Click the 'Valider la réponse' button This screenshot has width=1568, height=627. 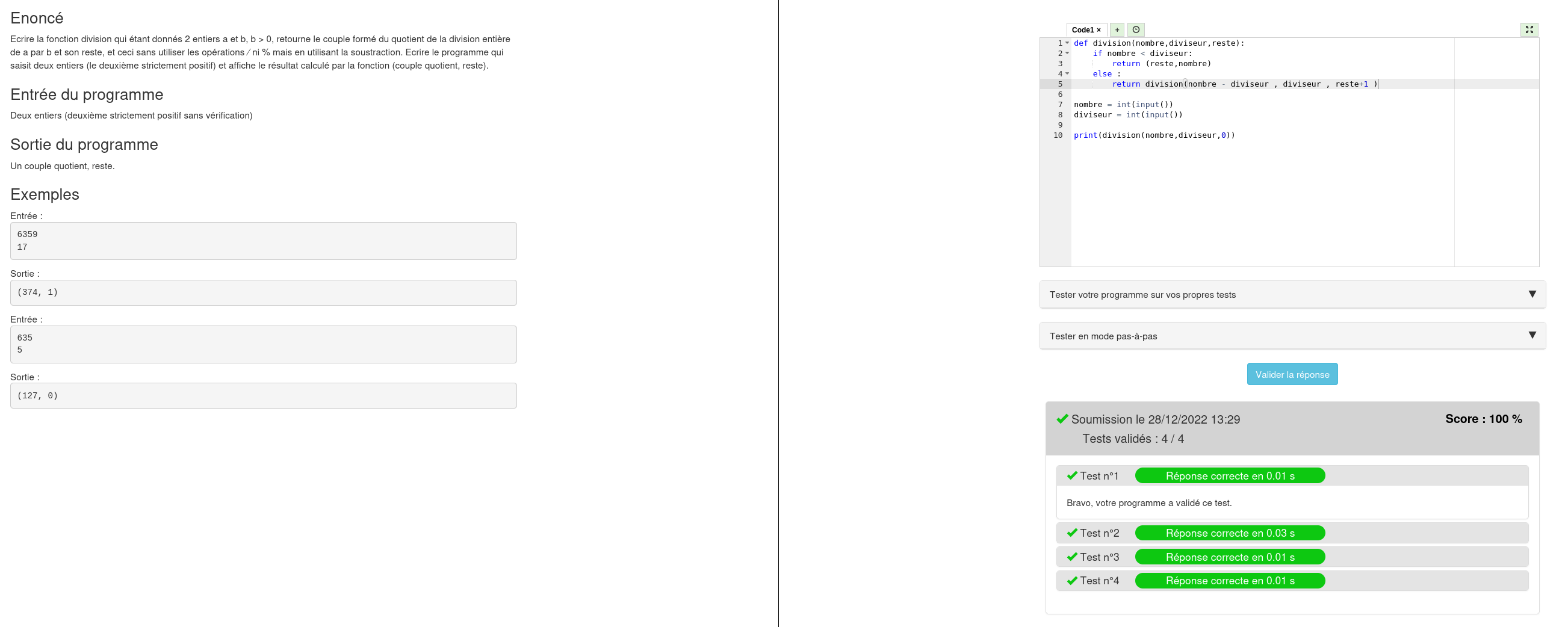(x=1292, y=375)
